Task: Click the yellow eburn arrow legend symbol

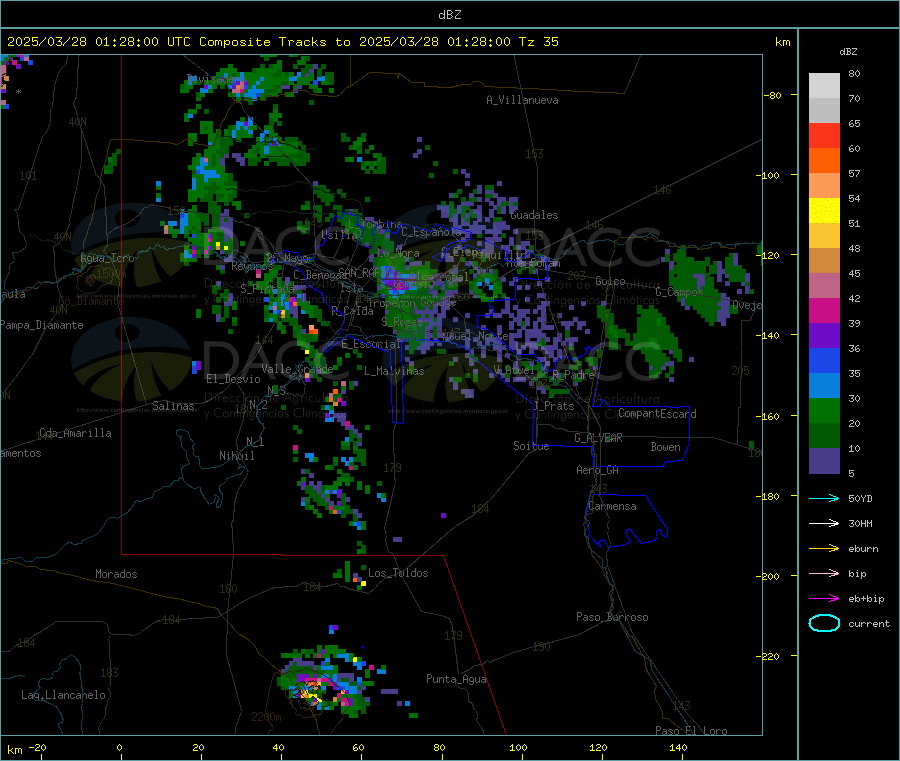Action: (x=824, y=549)
